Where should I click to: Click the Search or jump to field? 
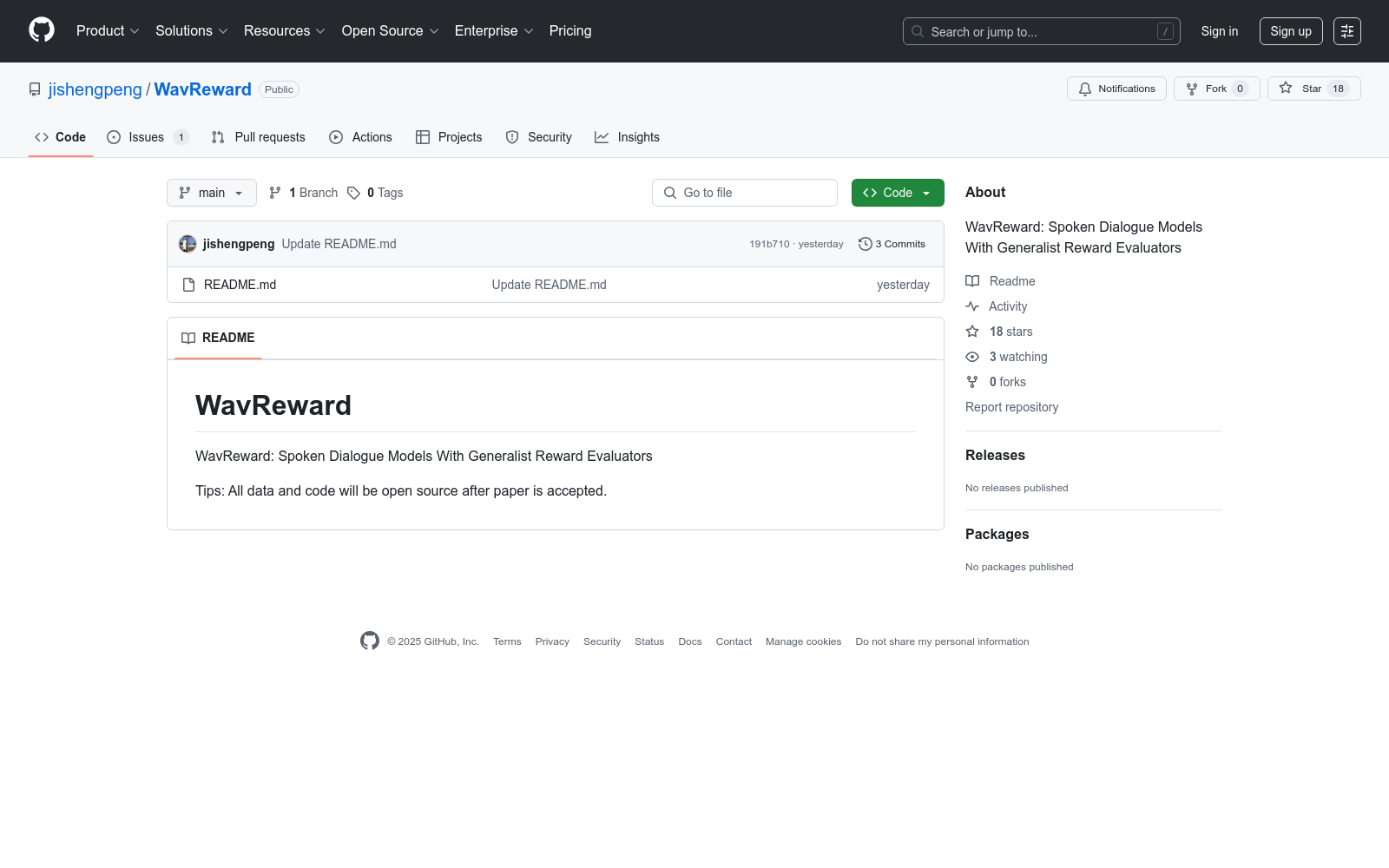coord(1042,31)
